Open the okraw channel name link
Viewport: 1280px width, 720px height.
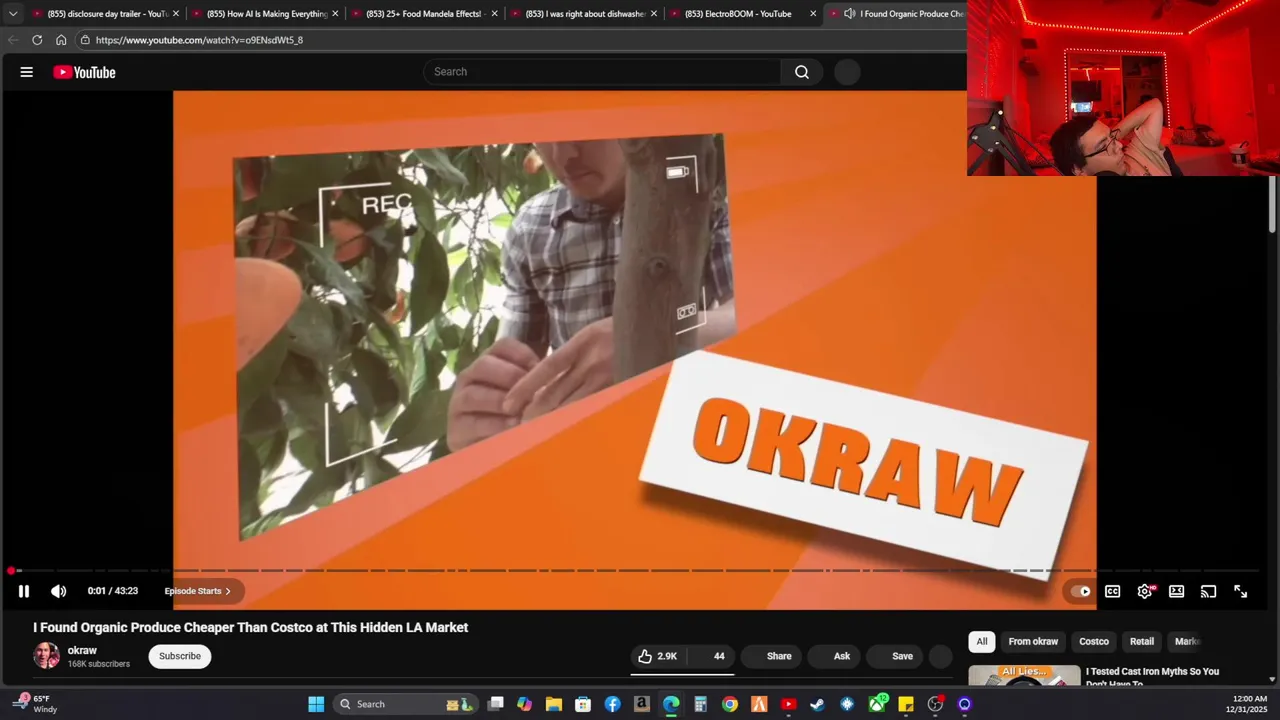tap(82, 650)
